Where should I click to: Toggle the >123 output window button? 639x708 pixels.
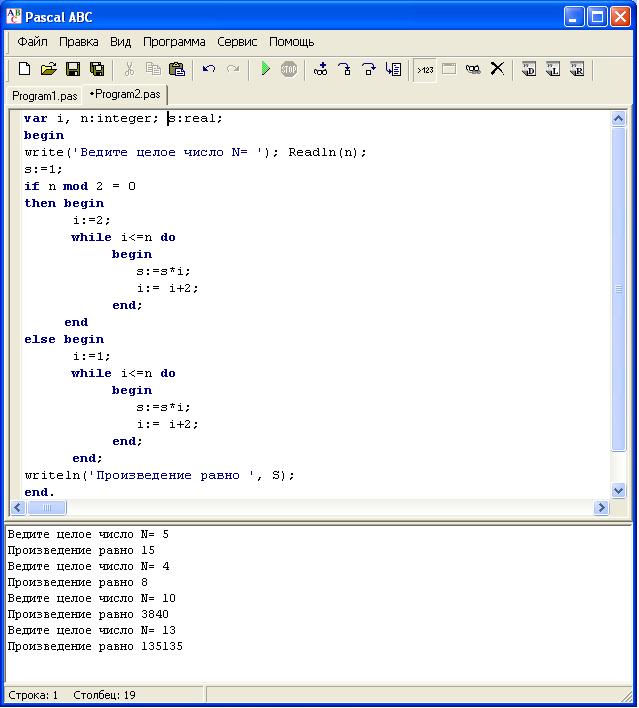425,69
